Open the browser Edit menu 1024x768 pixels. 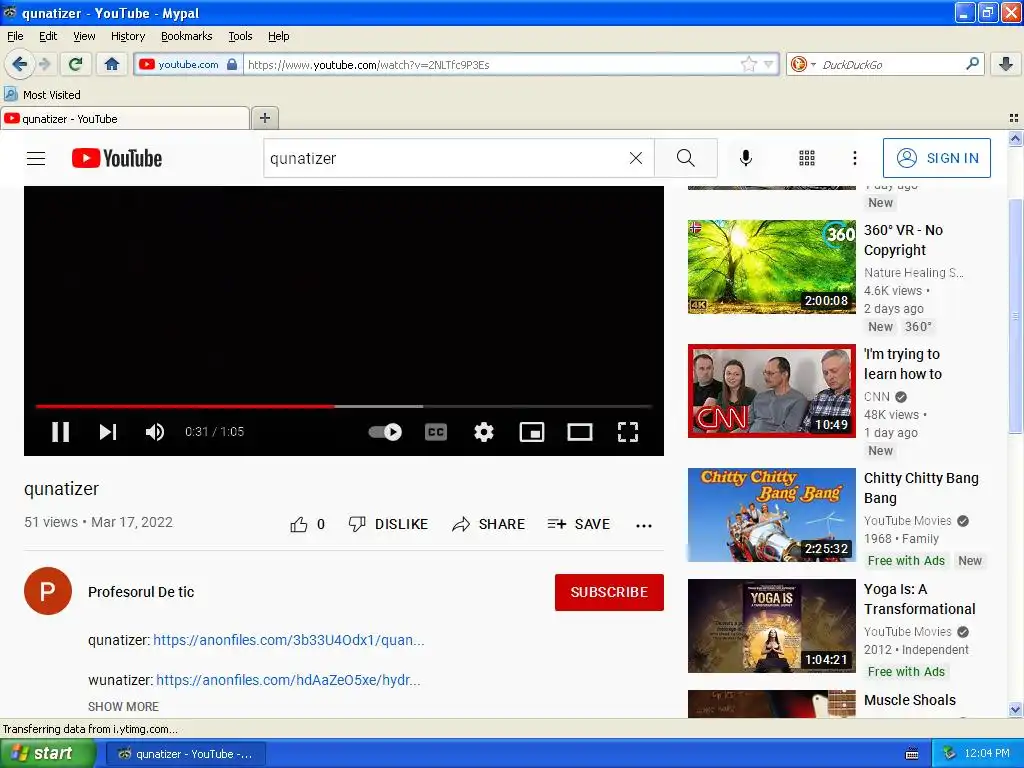(x=48, y=36)
